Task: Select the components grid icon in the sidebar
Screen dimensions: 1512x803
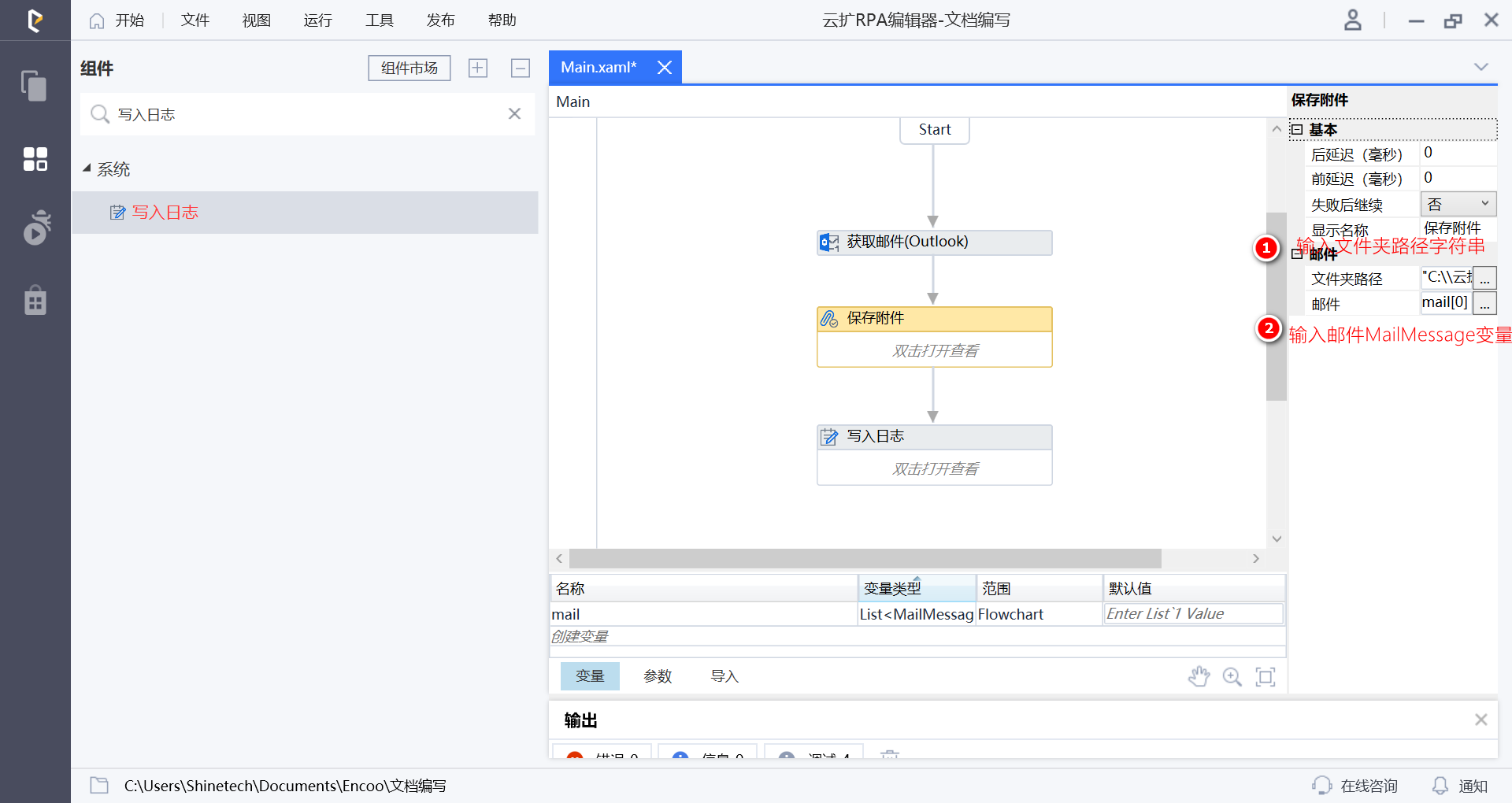Action: pyautogui.click(x=35, y=159)
